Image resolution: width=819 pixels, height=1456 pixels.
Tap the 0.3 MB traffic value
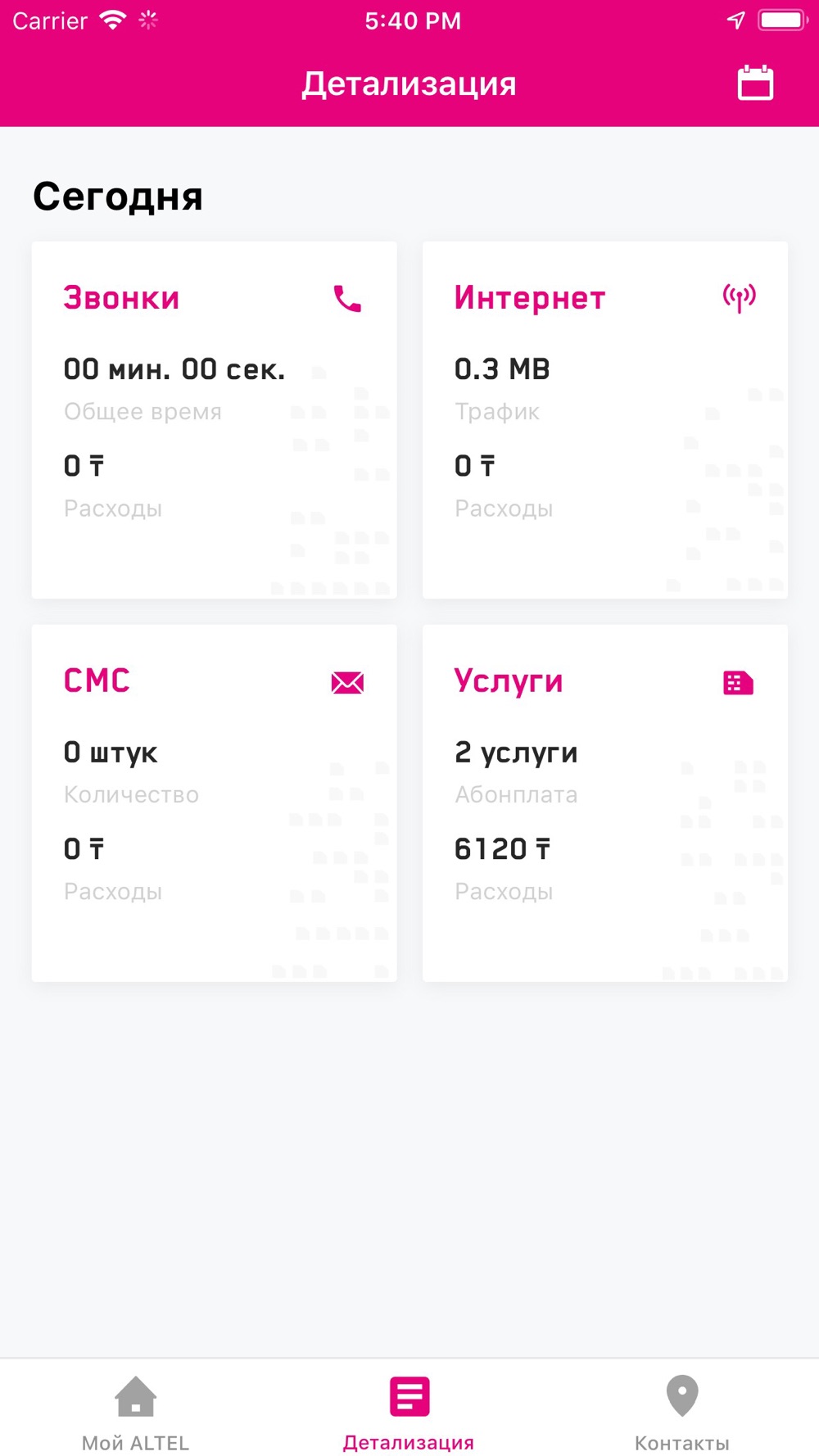(502, 369)
